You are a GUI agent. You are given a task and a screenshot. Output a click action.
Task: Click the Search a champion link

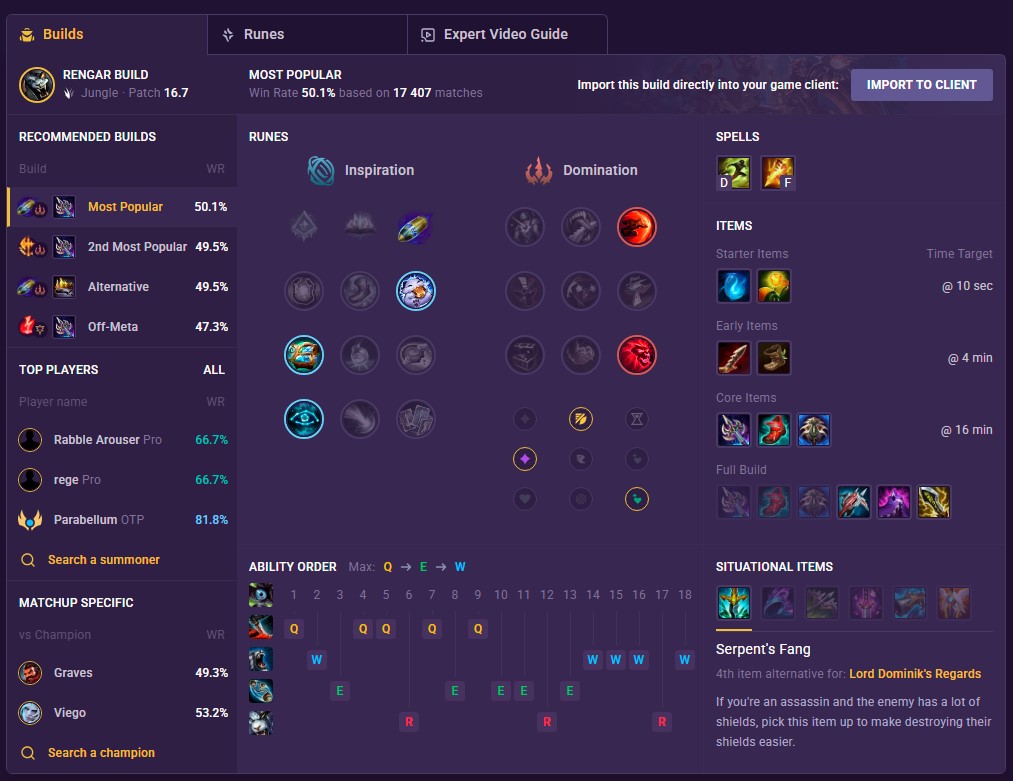(101, 753)
